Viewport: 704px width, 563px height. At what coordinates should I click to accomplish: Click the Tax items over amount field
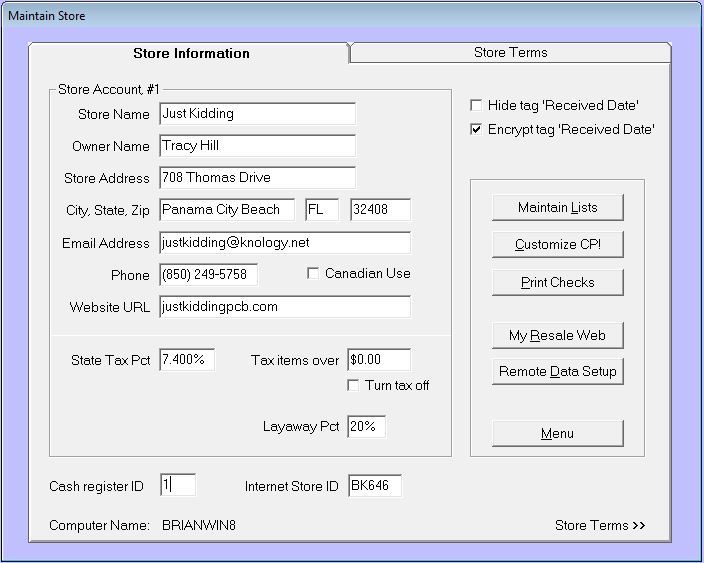coord(379,360)
